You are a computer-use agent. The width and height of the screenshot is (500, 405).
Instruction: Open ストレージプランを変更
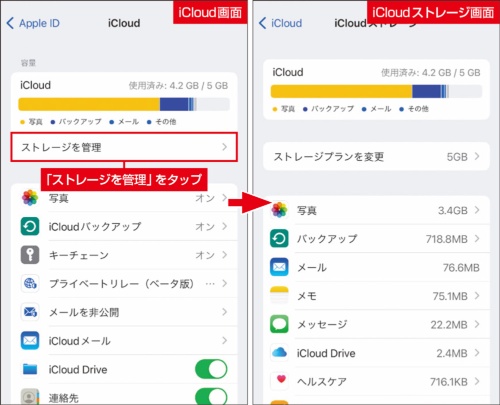[376, 156]
